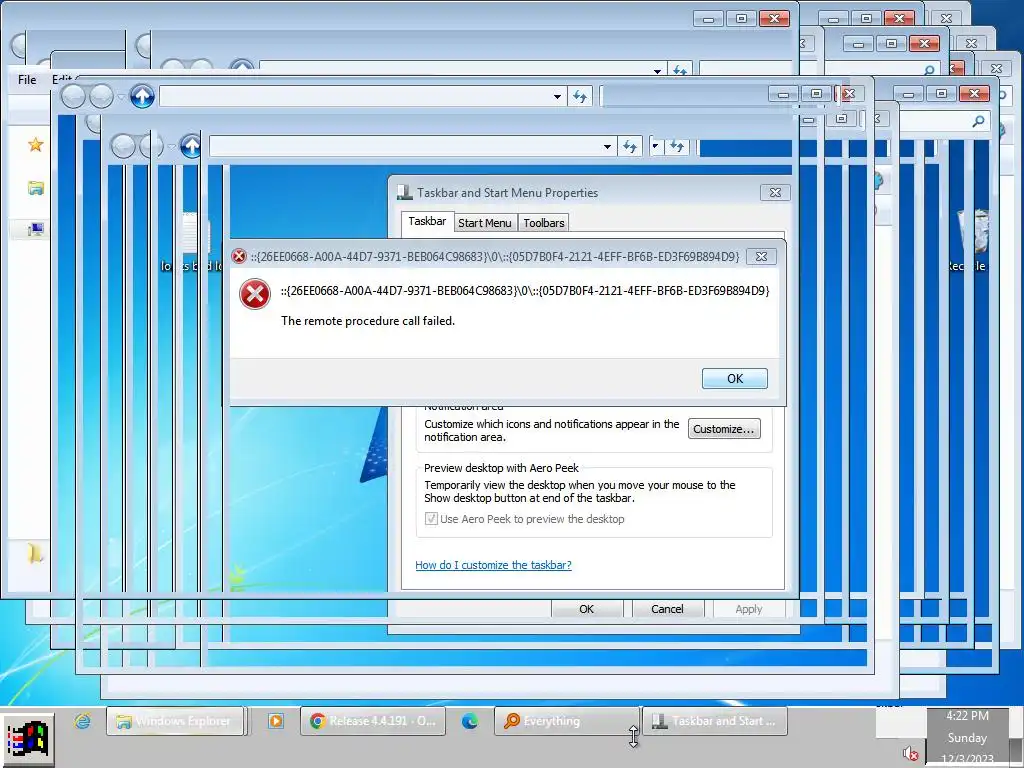Expand the long address dropdown in the lower bar
Image resolution: width=1024 pixels, height=768 pixels.
(x=607, y=146)
